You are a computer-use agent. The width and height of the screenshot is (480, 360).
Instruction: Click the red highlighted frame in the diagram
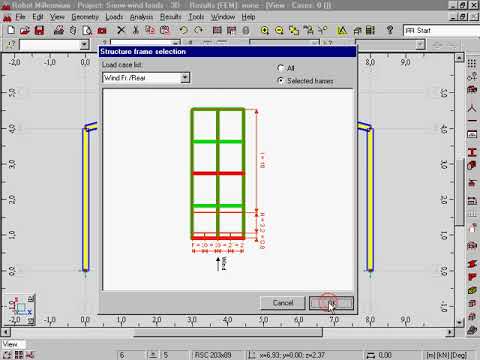[x=218, y=173]
